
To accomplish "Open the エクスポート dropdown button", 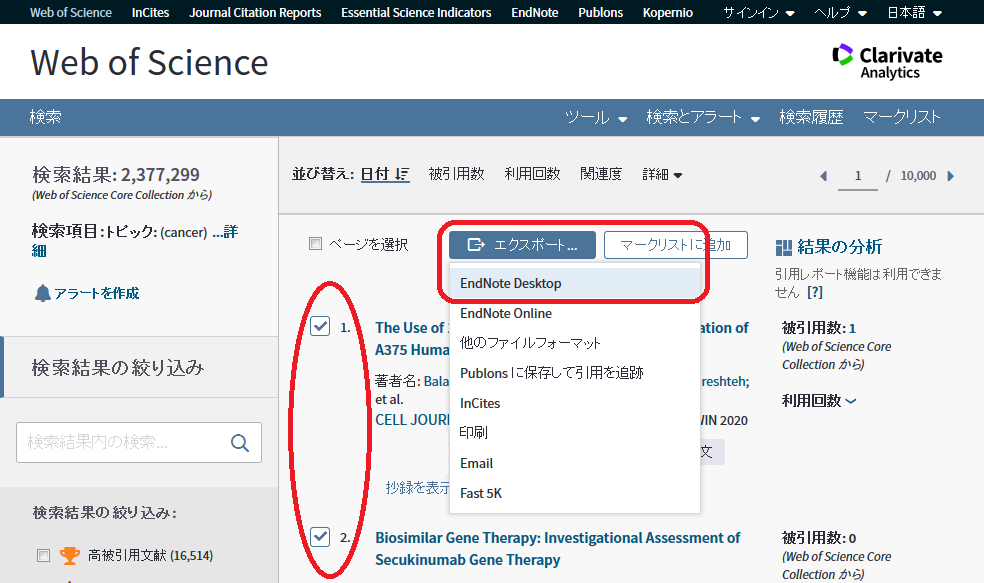I will [x=522, y=245].
